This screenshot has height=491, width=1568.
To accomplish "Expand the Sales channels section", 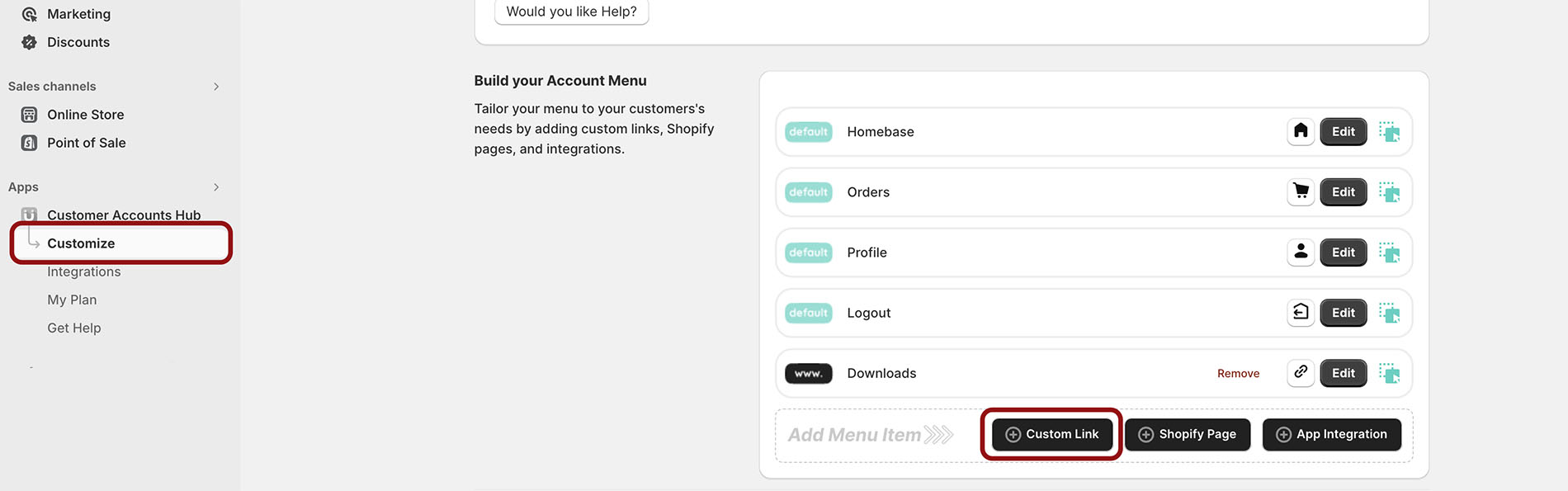I will click(x=216, y=86).
